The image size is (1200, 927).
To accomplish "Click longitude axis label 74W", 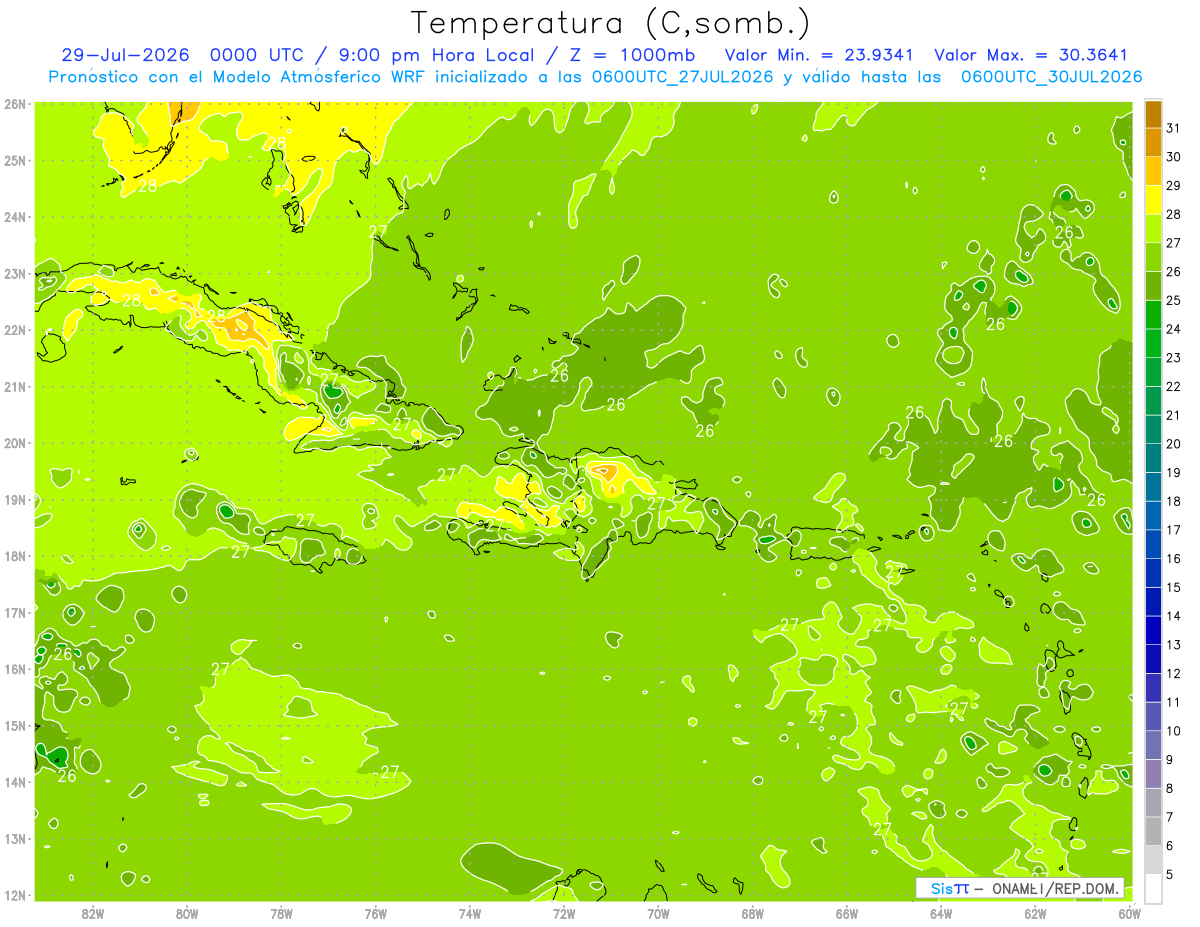I will click(470, 914).
